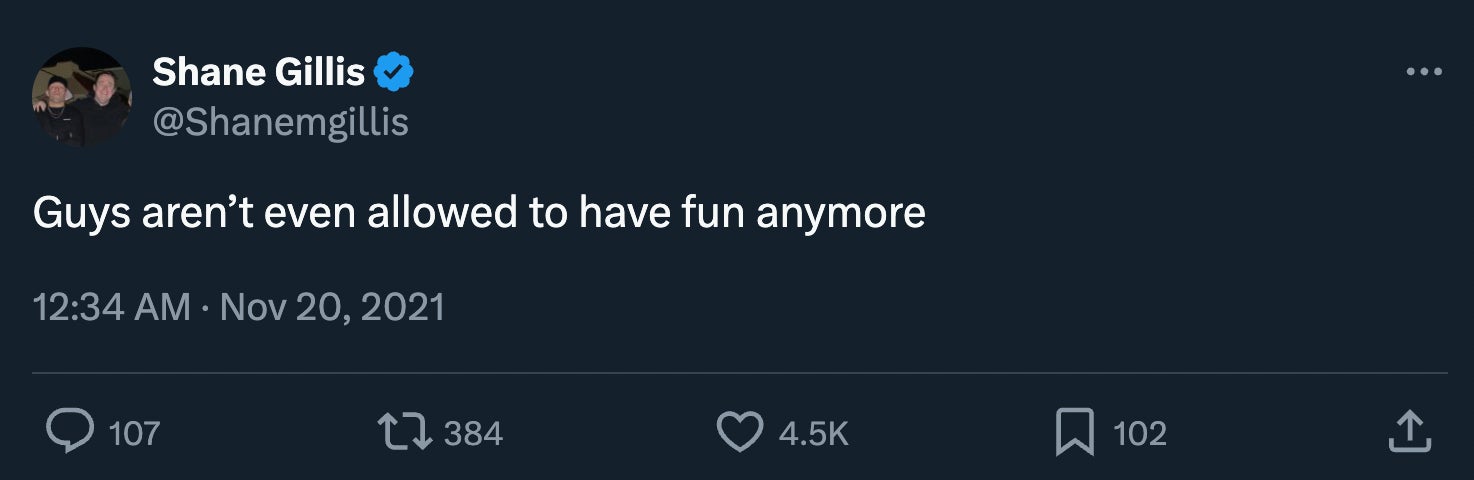The height and width of the screenshot is (480, 1474).
Task: Click the blue verified checkmark badge
Action: pos(393,72)
